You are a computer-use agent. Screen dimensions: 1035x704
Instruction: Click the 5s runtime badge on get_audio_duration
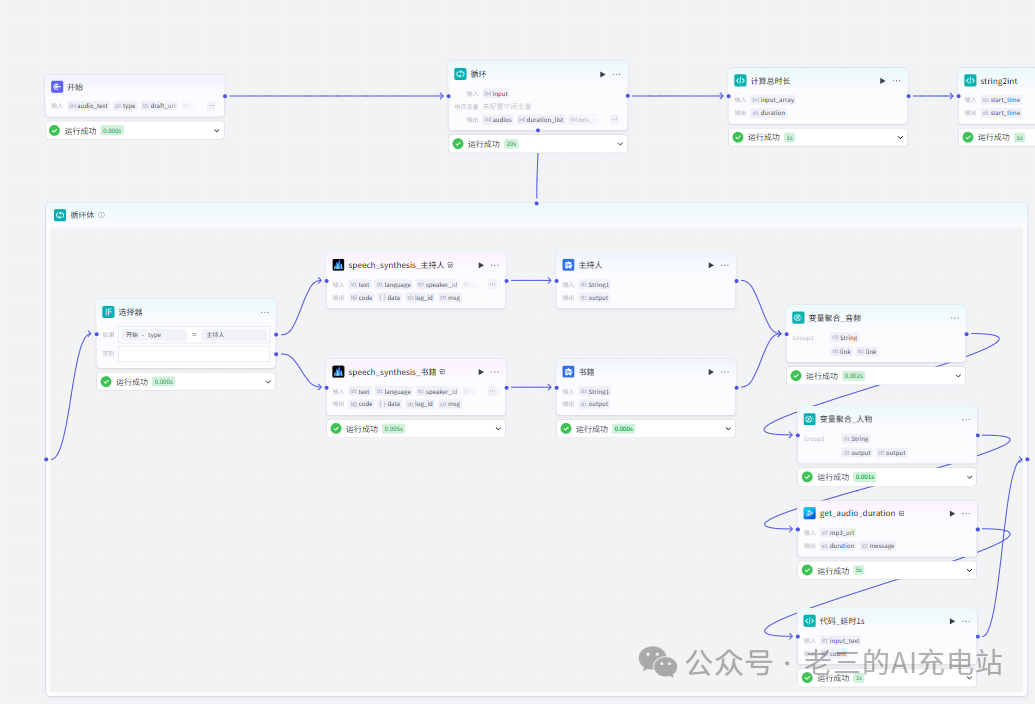click(x=859, y=570)
